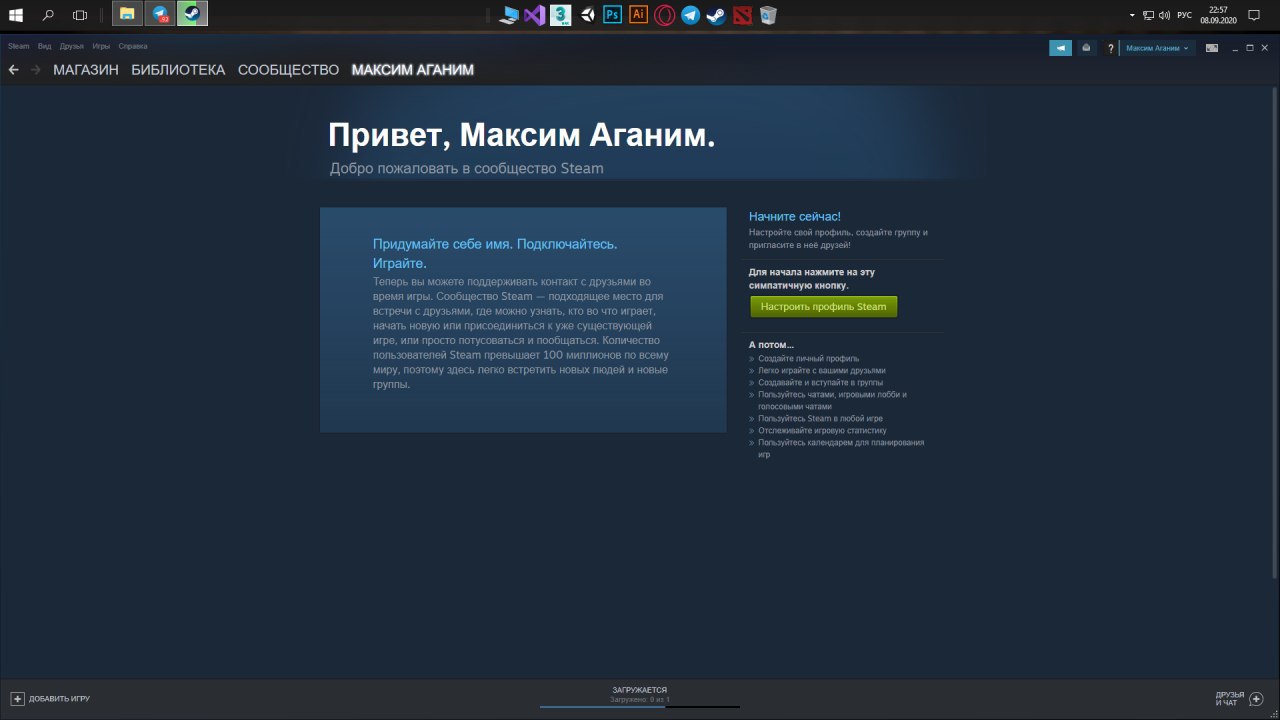
Task: Go back with the left arrow
Action: [x=14, y=70]
